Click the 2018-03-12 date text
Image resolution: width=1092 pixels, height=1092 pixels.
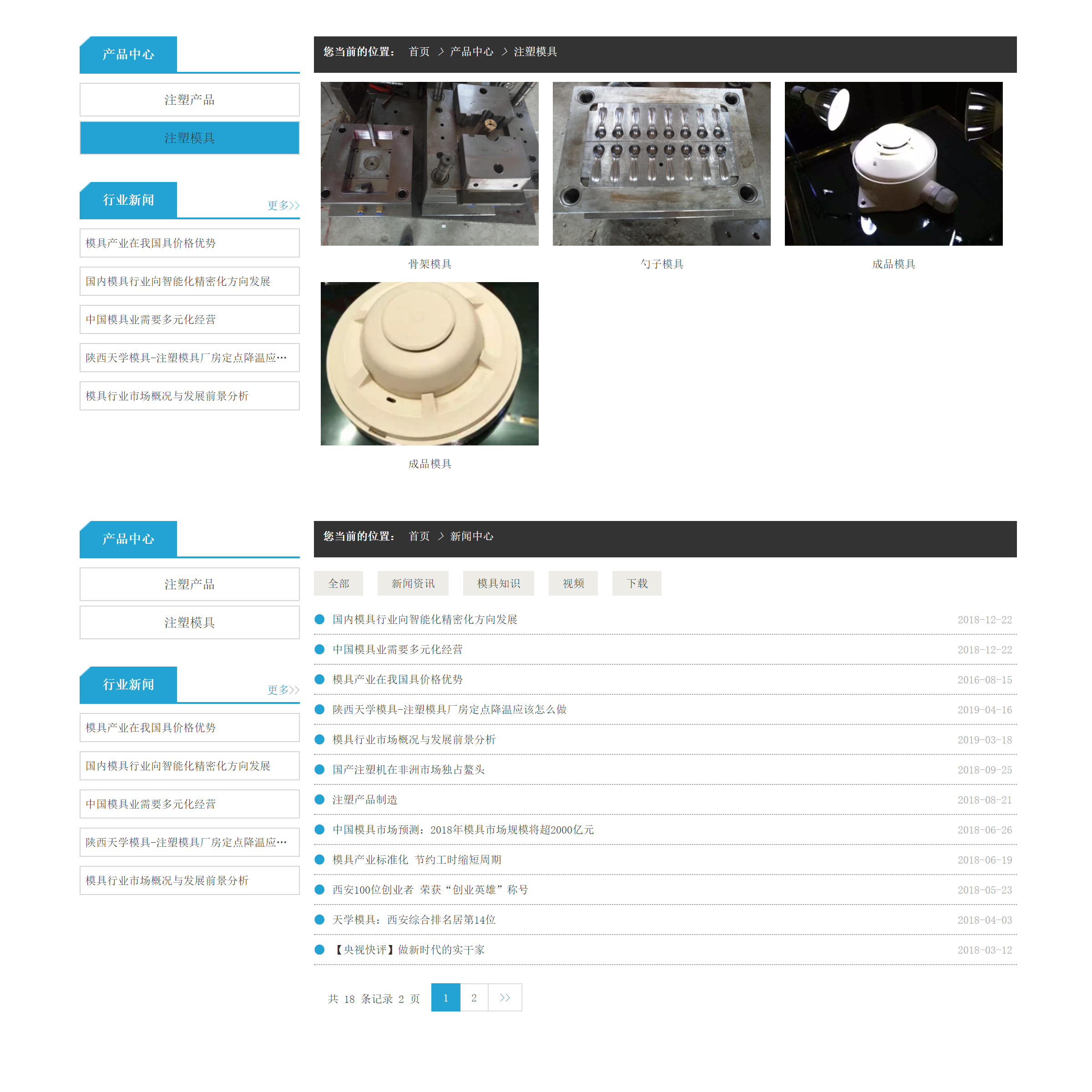(x=985, y=950)
